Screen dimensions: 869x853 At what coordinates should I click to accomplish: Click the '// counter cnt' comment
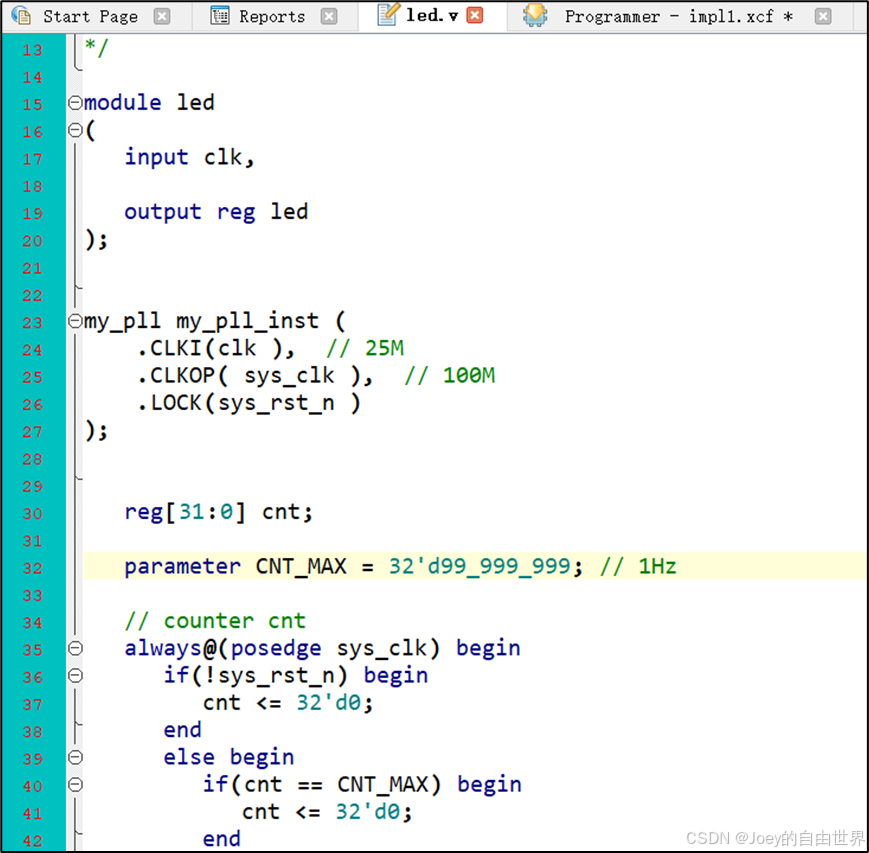tap(215, 621)
